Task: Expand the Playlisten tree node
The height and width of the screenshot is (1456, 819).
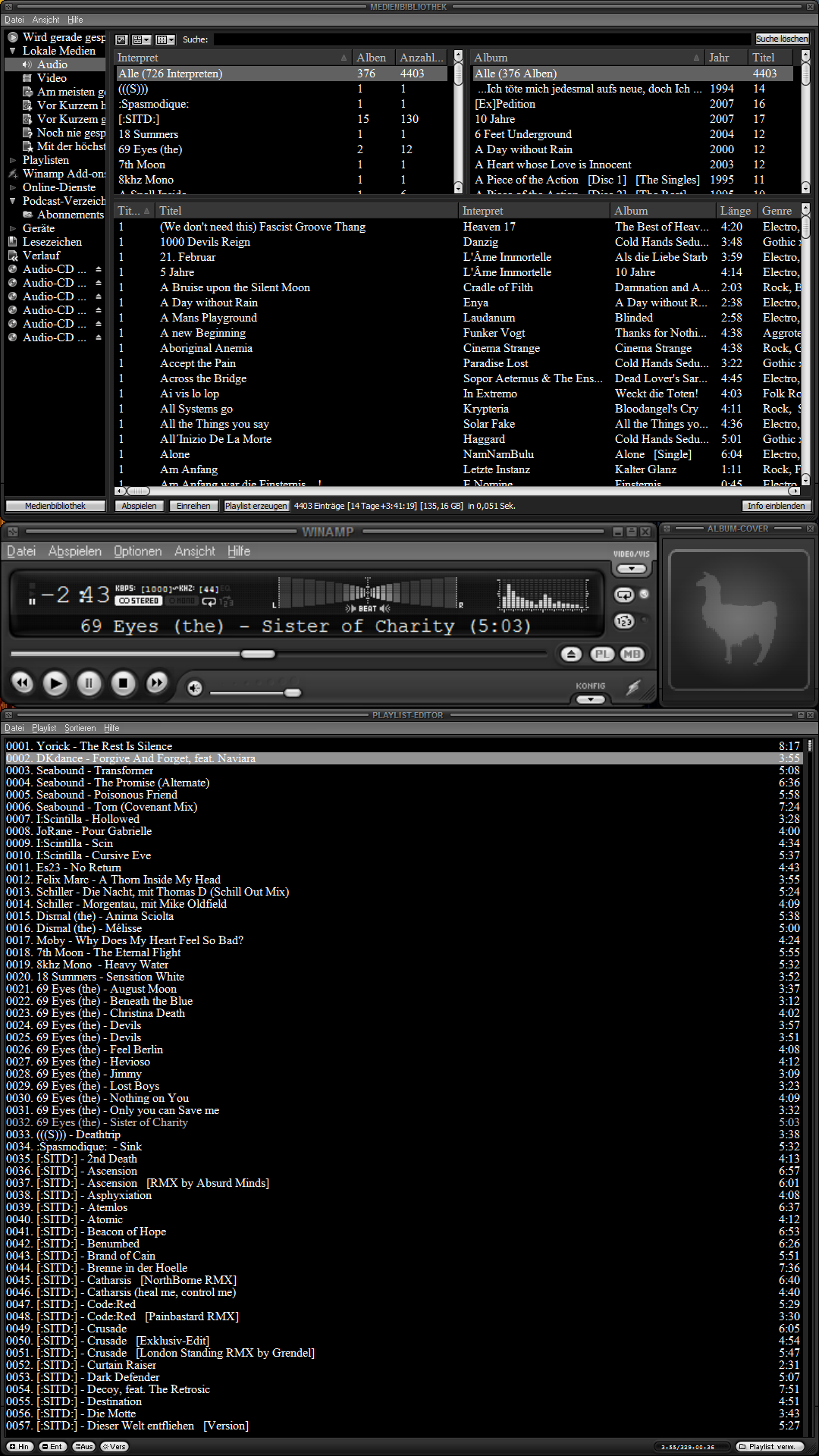Action: click(13, 160)
